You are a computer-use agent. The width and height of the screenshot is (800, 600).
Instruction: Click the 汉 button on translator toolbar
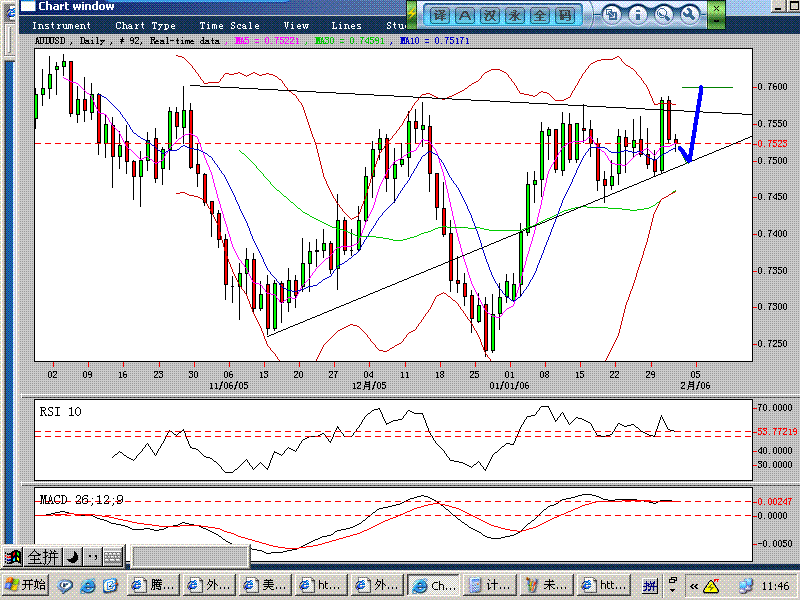click(x=489, y=15)
